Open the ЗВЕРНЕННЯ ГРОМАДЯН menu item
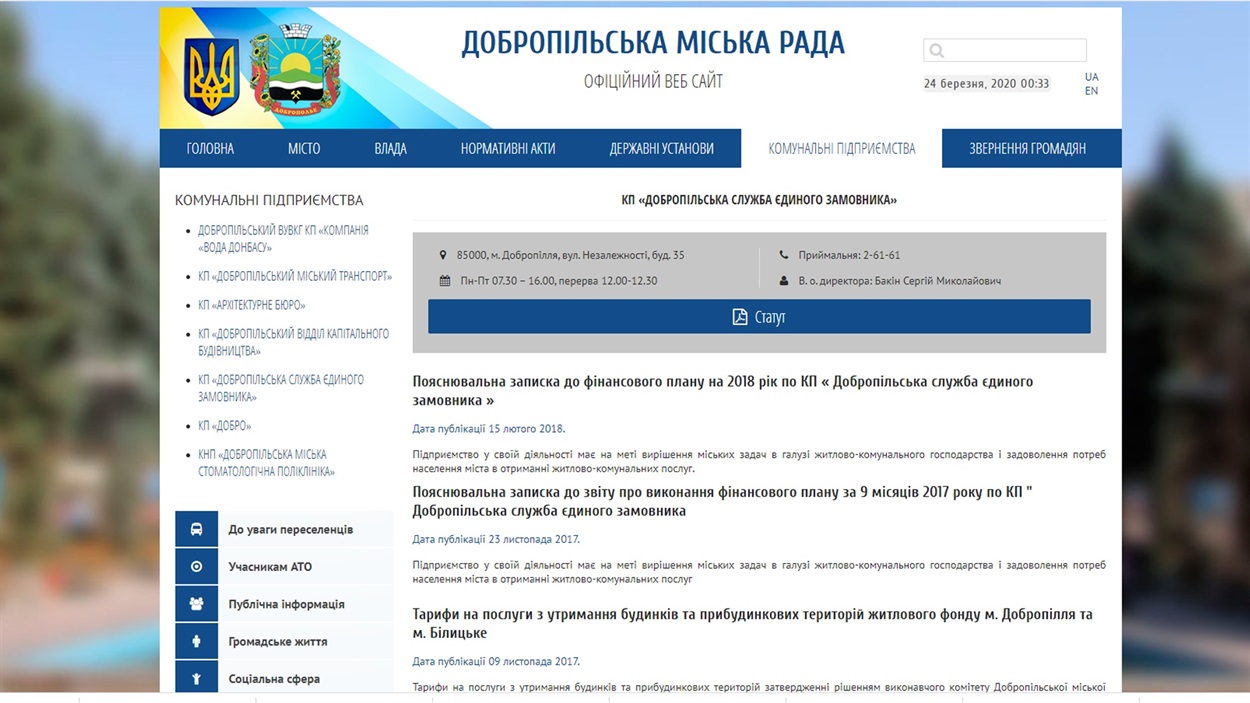Viewport: 1250px width, 703px height. pyautogui.click(x=1027, y=148)
